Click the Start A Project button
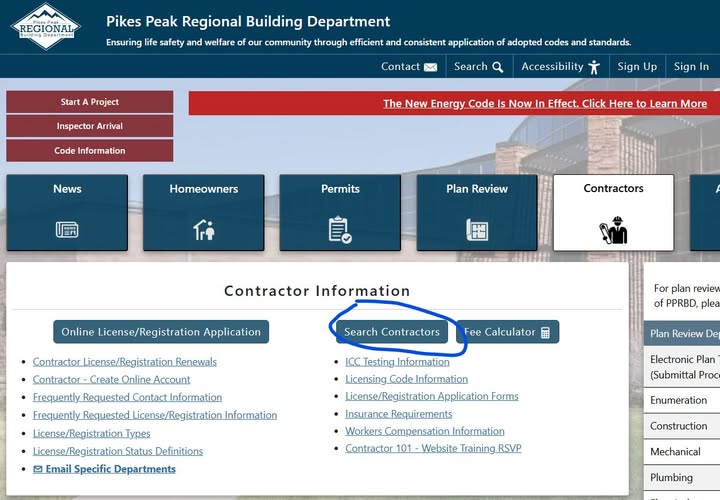 tap(90, 102)
